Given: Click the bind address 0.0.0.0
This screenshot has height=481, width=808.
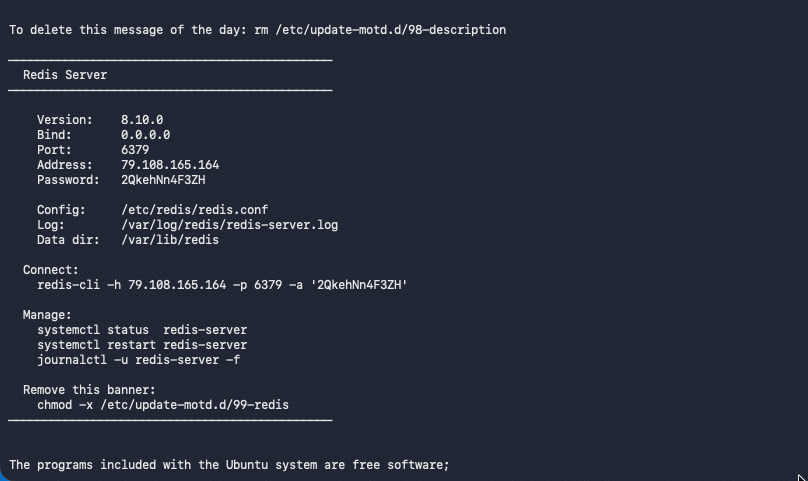Looking at the screenshot, I should coord(145,135).
